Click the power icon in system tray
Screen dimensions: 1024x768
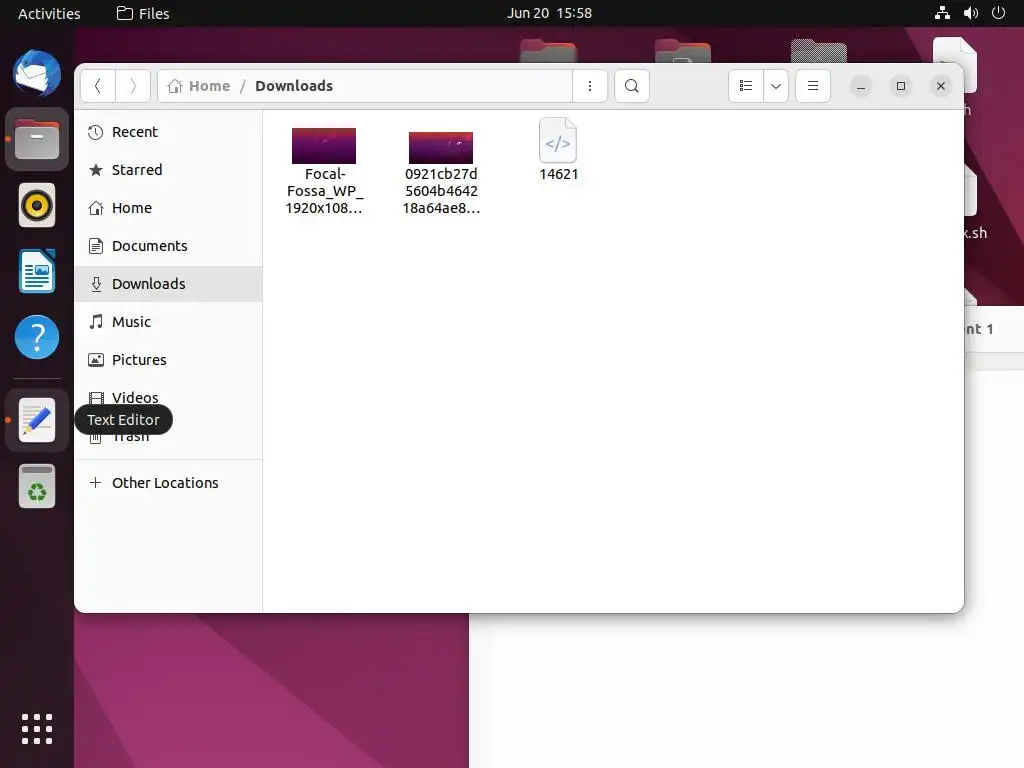pos(999,13)
